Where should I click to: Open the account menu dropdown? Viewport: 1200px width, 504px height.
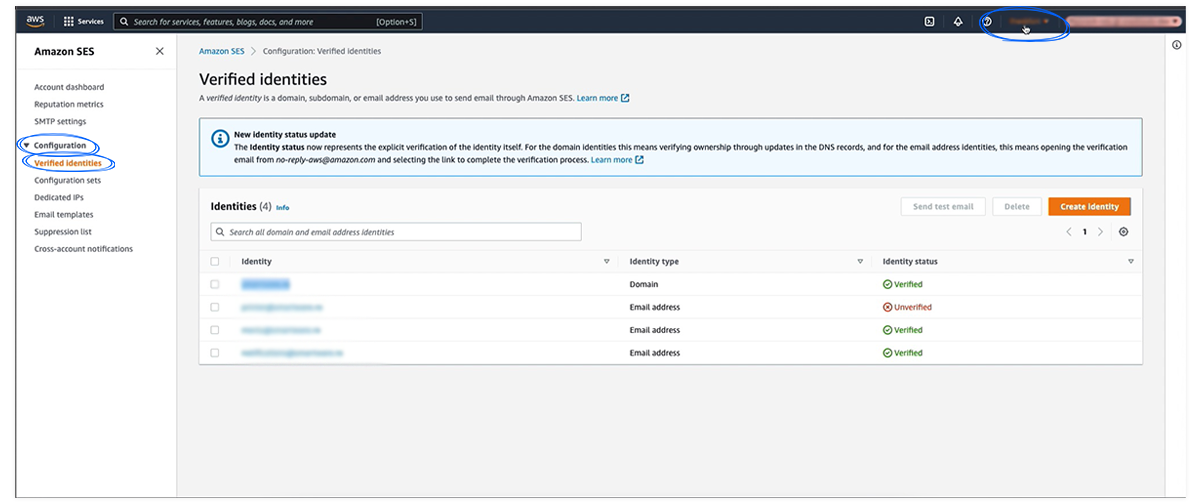1125,21
